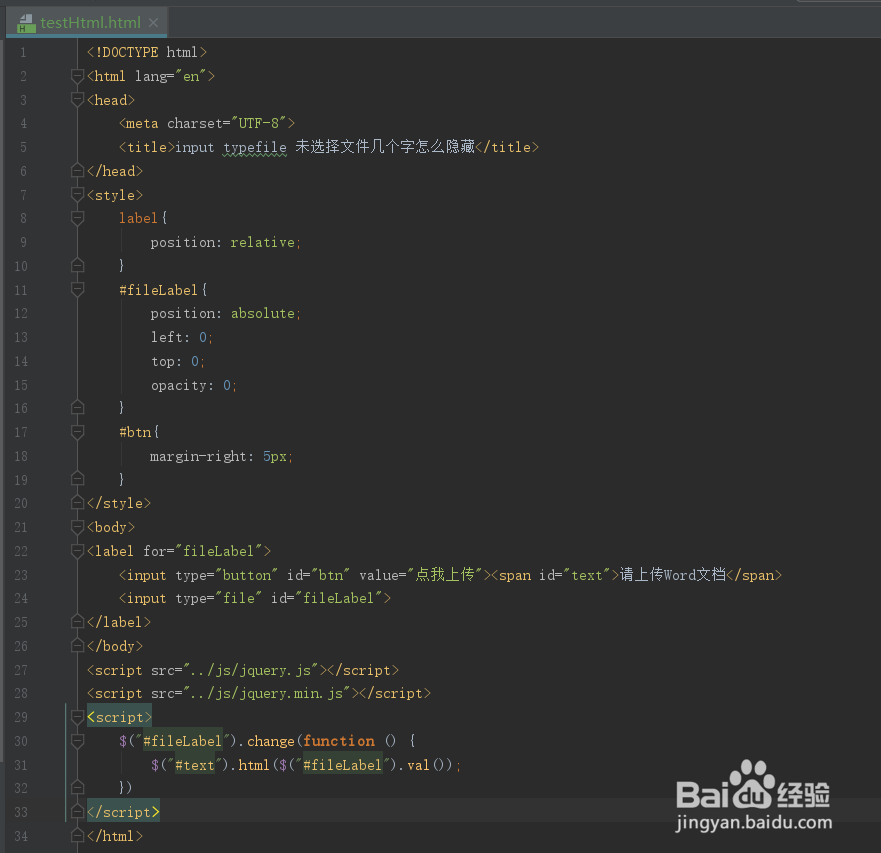Click the fold end marker on line 16

pyautogui.click(x=78, y=408)
